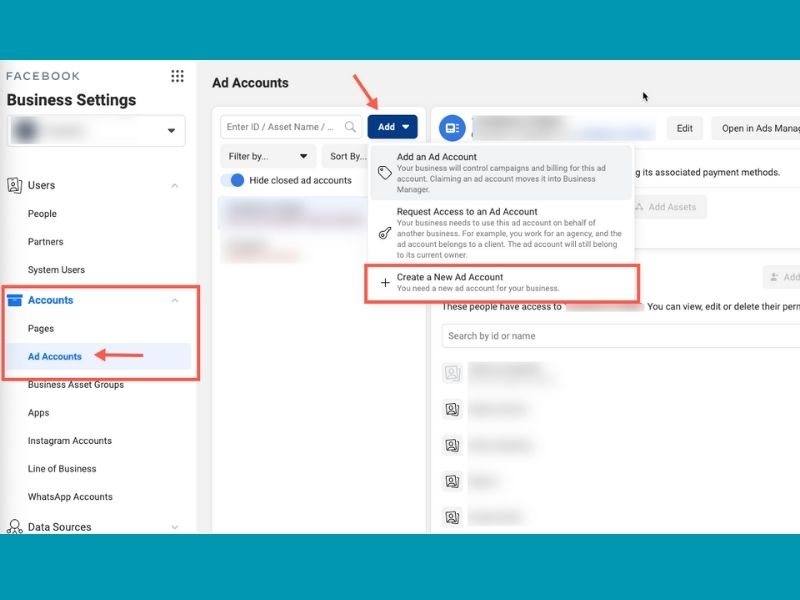Open Instagram Accounts in the sidebar
800x600 pixels.
(69, 441)
